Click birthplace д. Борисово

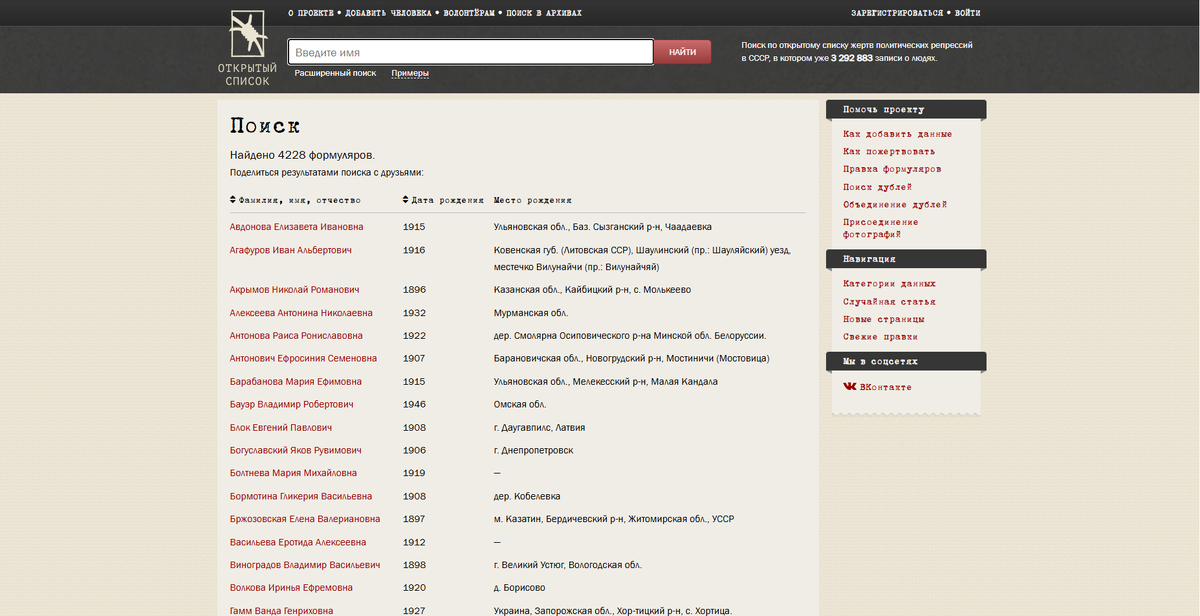pos(520,588)
